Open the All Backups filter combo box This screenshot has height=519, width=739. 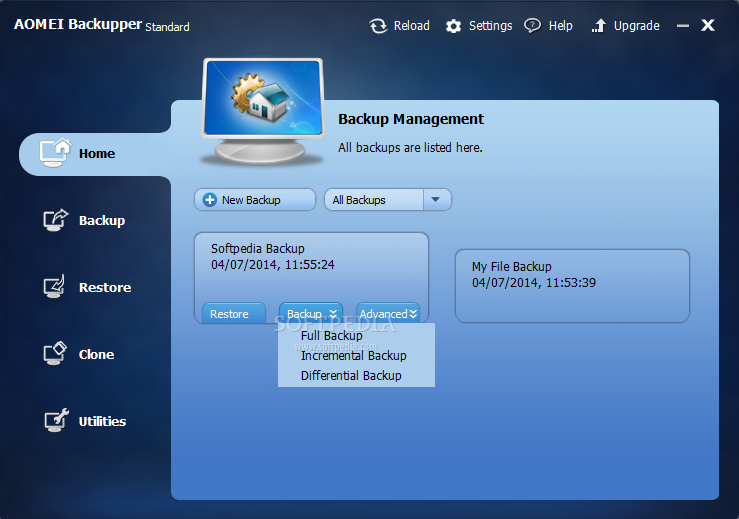[x=387, y=200]
